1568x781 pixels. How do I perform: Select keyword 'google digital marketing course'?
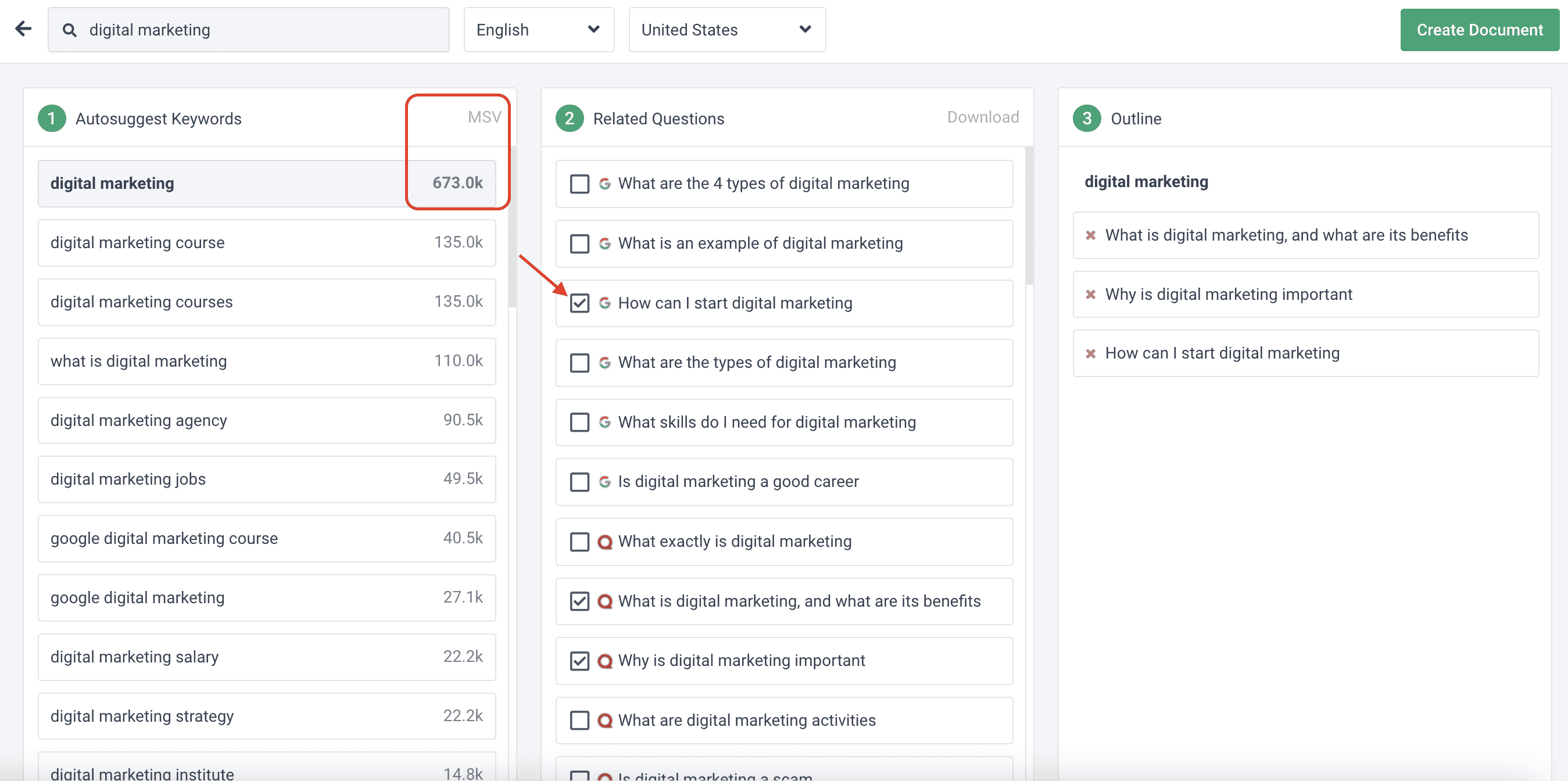point(267,539)
